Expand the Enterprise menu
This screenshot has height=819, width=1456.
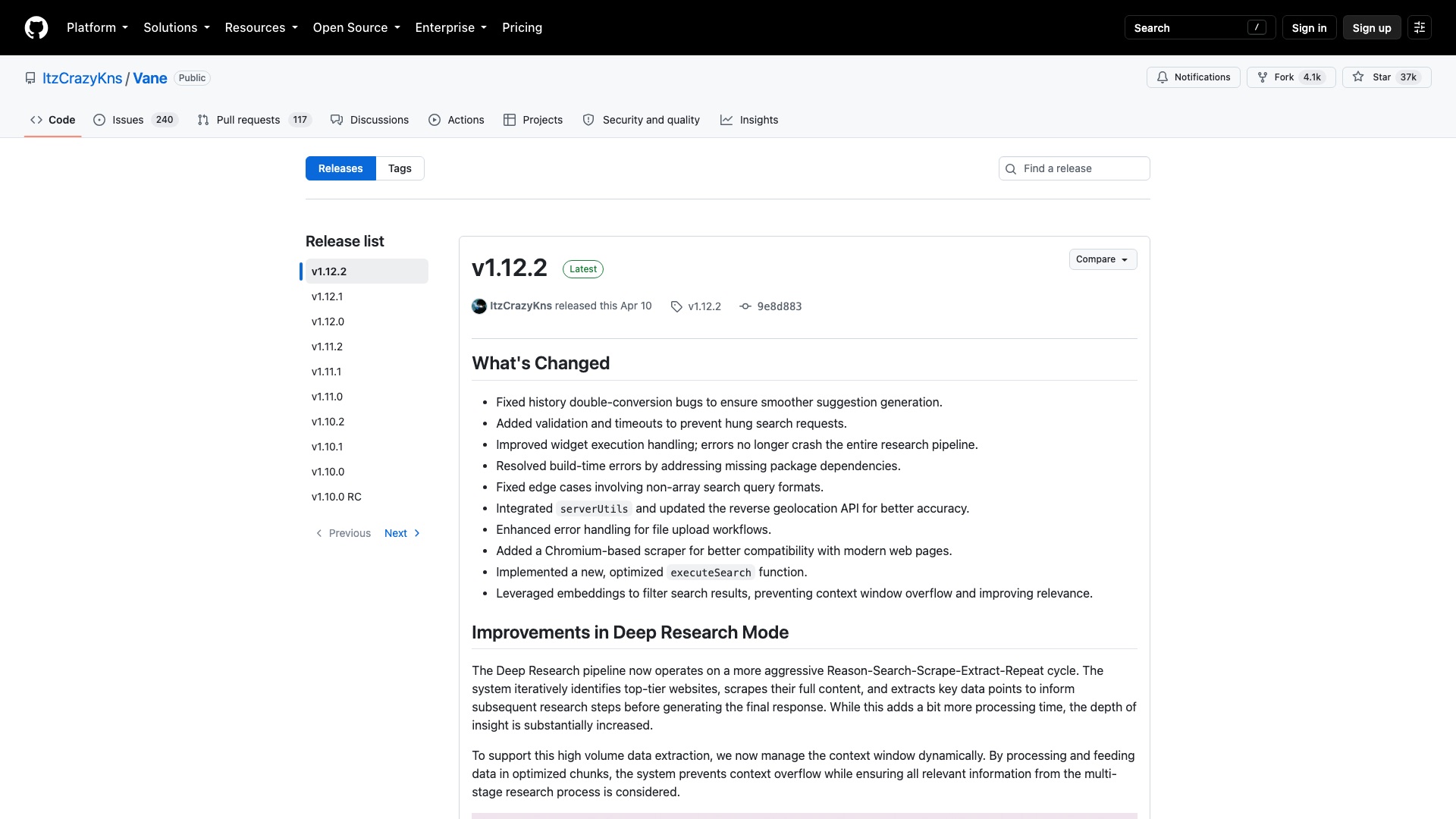(451, 27)
